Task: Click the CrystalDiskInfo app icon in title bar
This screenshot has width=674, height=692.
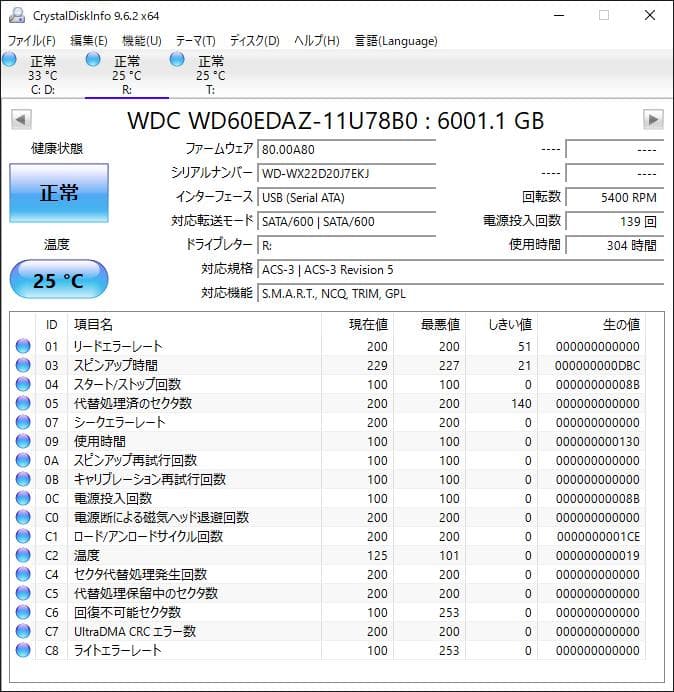Action: [17, 15]
